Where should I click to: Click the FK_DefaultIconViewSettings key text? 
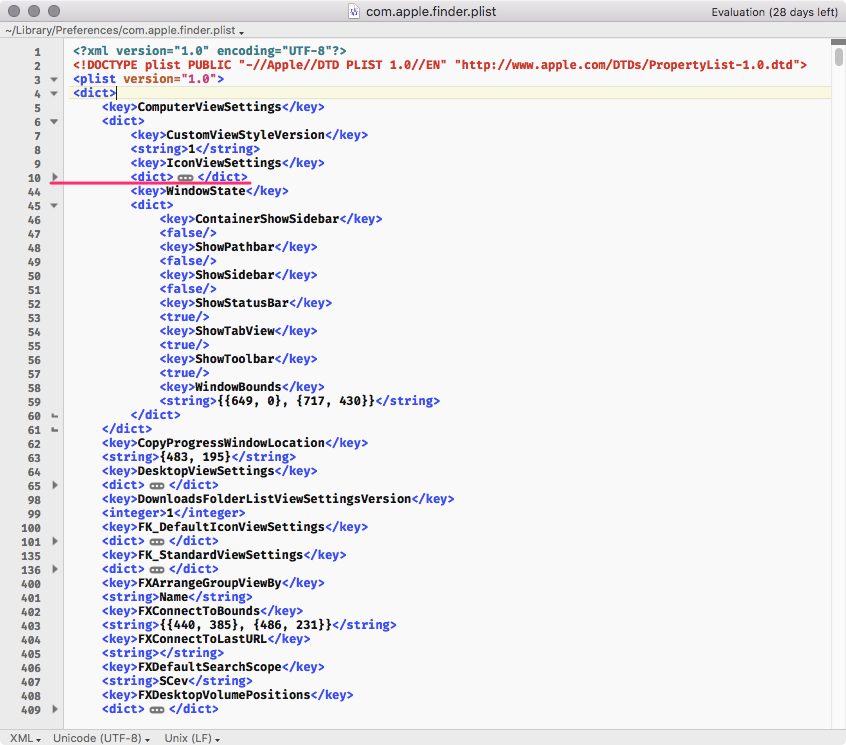(231, 528)
